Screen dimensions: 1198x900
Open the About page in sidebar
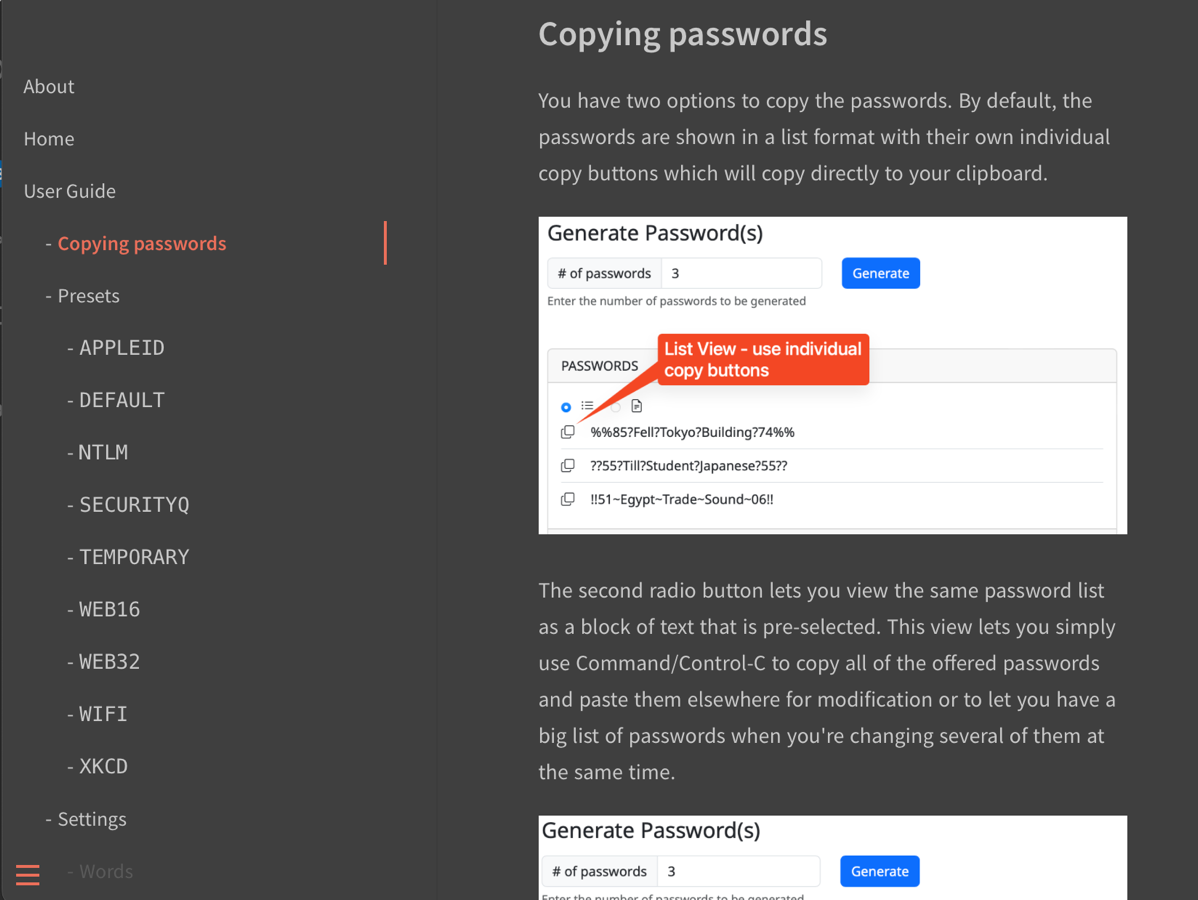tap(49, 87)
